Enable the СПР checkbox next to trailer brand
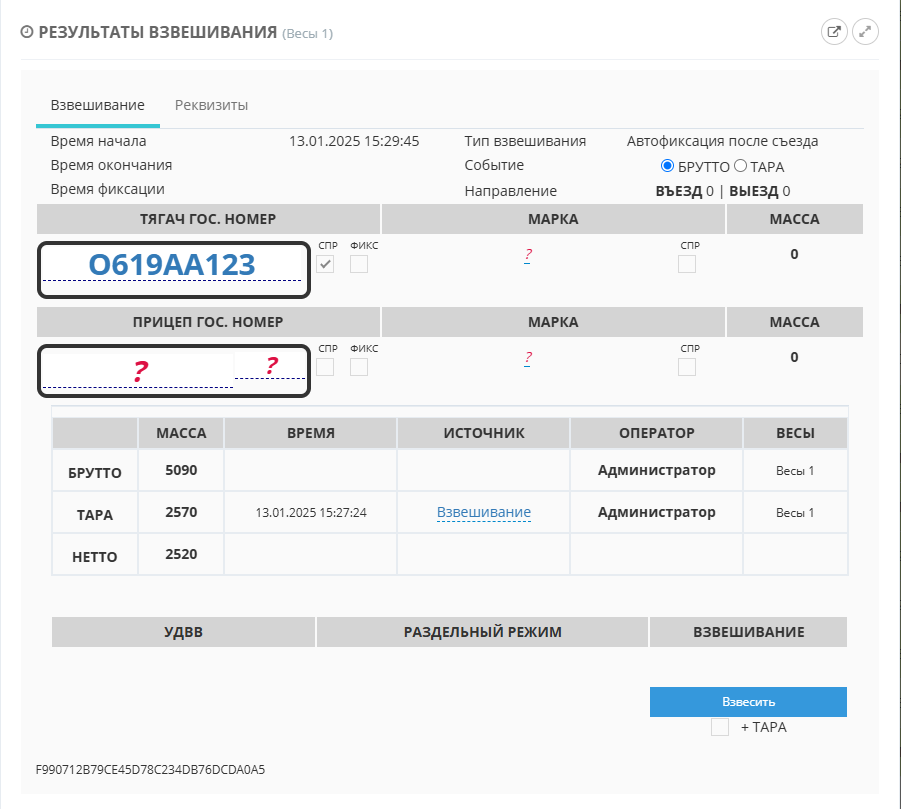Image resolution: width=901 pixels, height=809 pixels. 687,367
